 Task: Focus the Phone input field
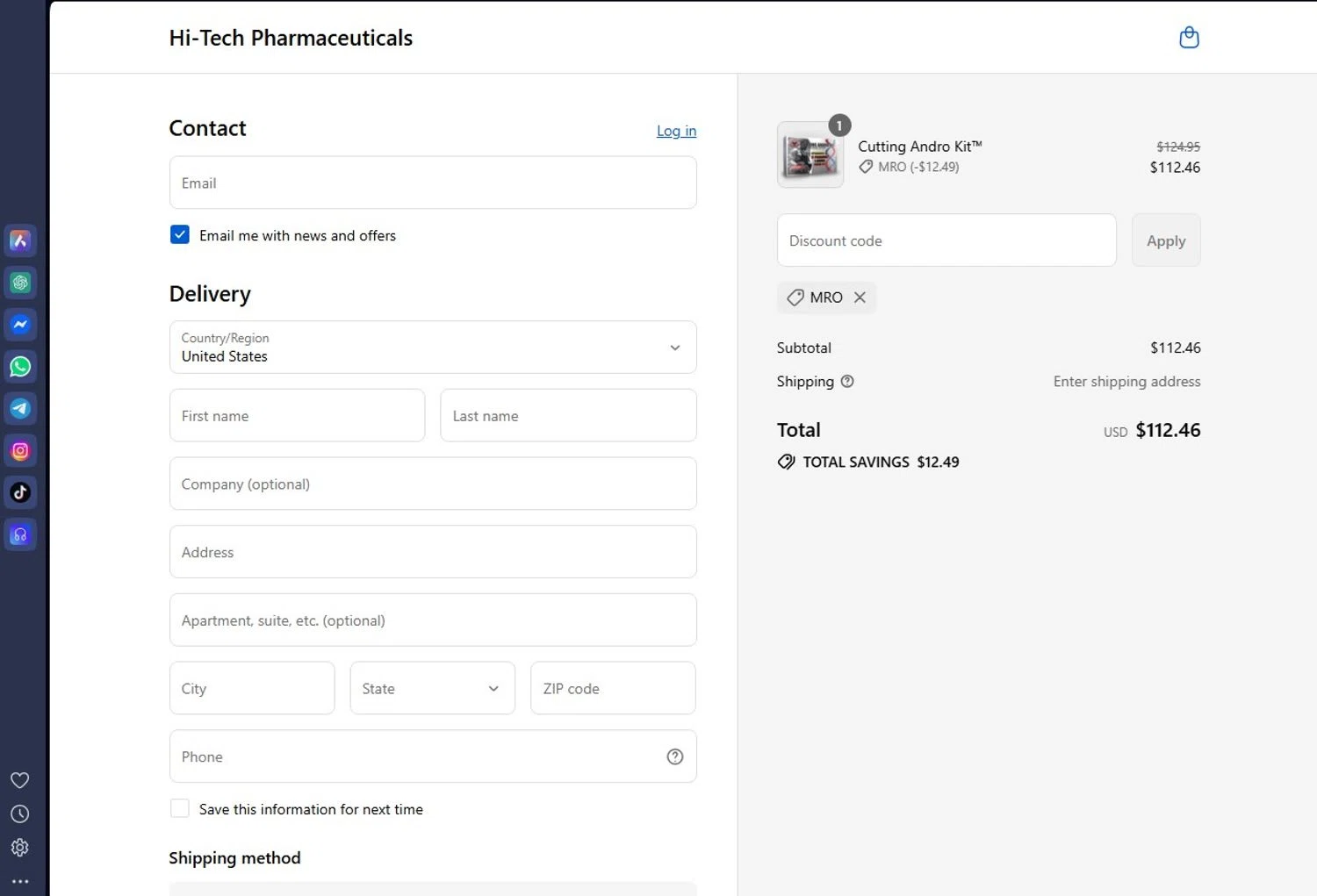[x=433, y=756]
